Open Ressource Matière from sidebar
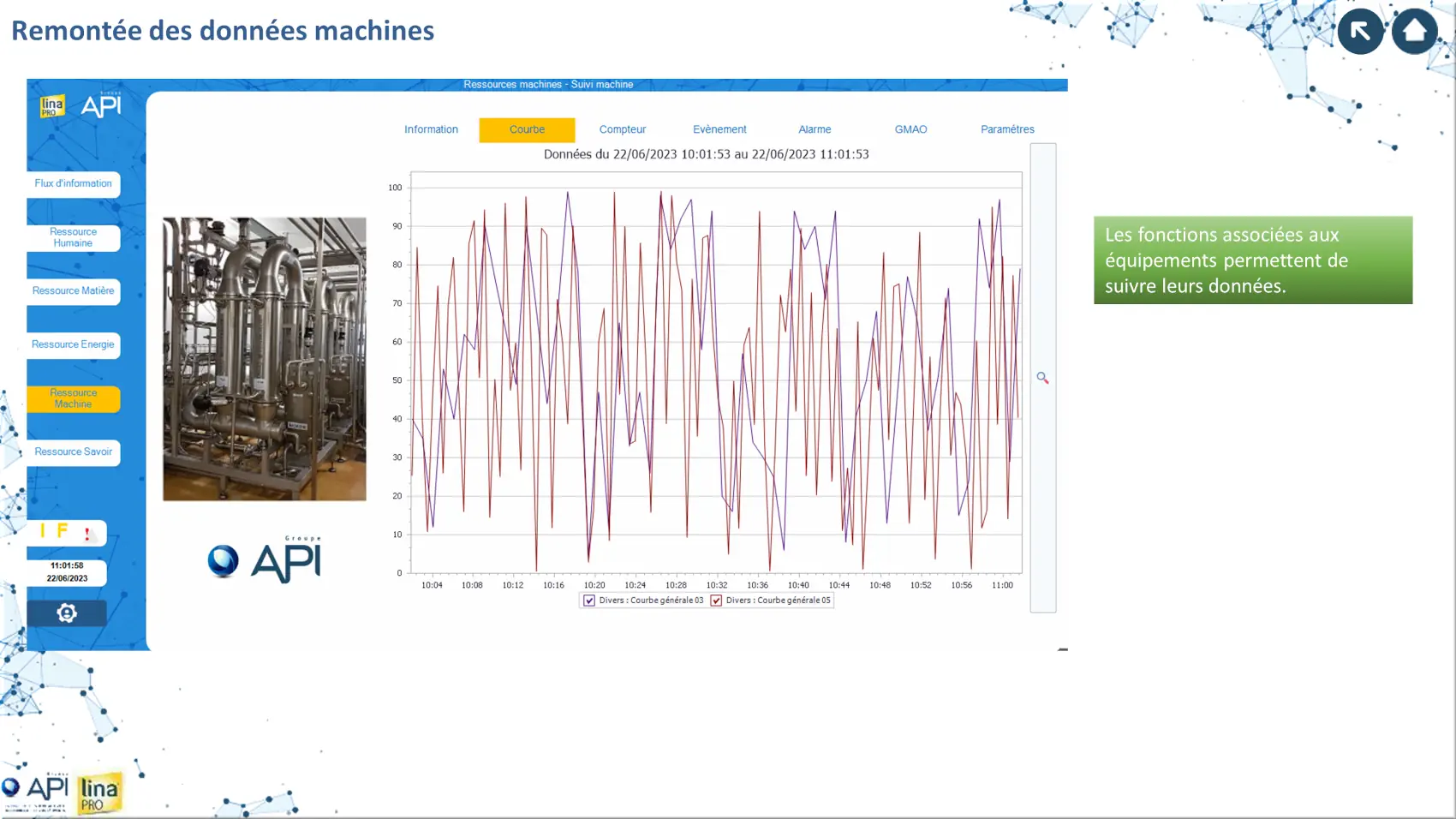 73,291
